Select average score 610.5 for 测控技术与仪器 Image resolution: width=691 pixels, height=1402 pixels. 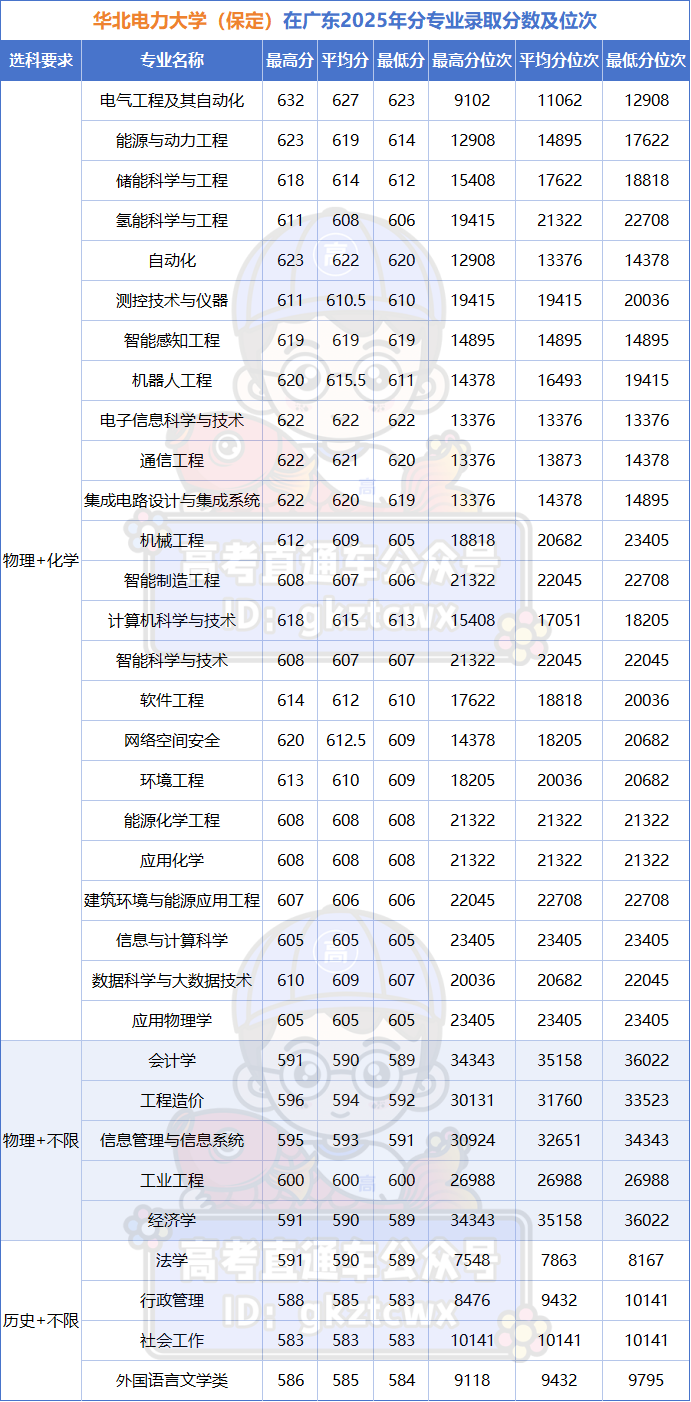(346, 300)
